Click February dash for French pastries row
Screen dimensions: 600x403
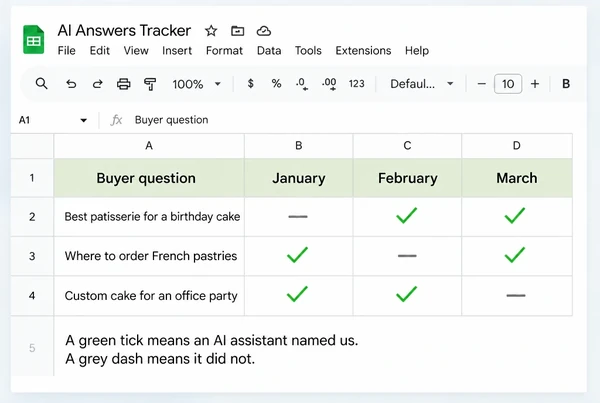[407, 256]
